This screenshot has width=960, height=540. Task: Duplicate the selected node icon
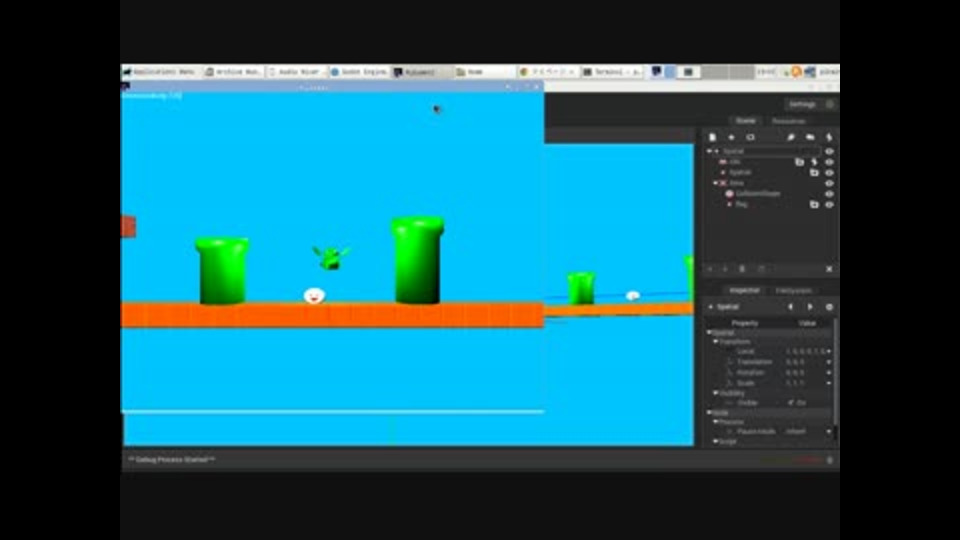click(761, 269)
